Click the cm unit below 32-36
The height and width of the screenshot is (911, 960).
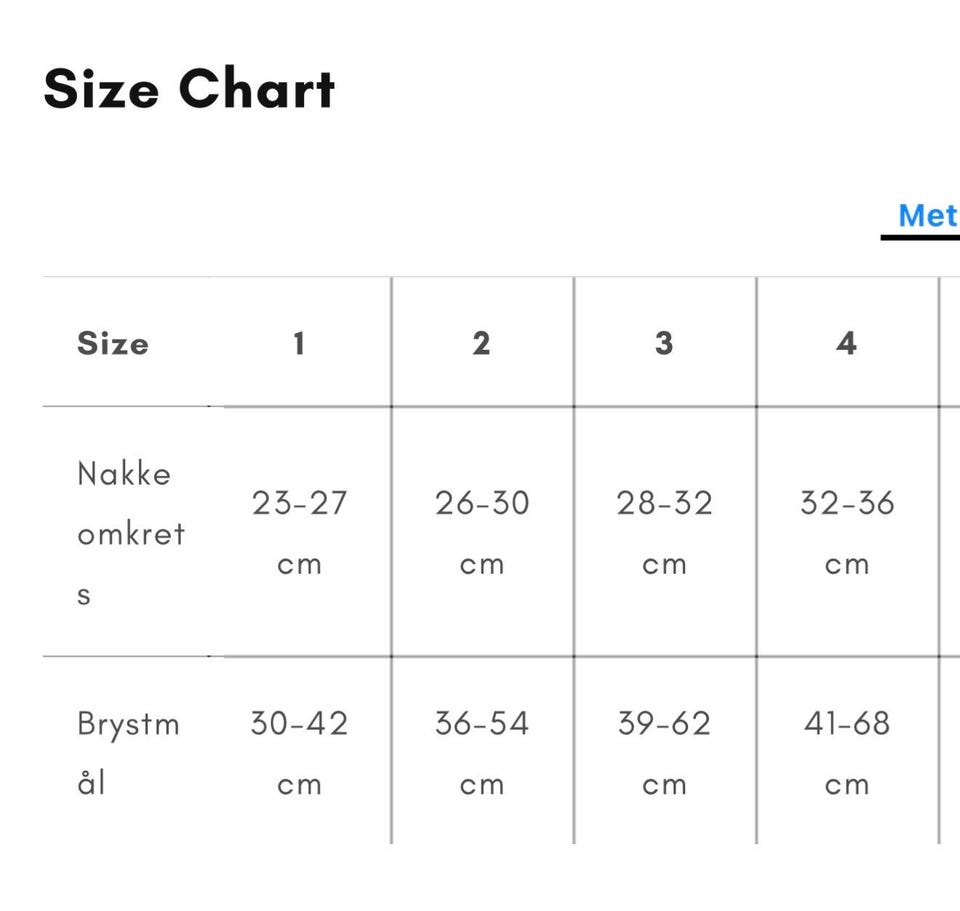(847, 565)
